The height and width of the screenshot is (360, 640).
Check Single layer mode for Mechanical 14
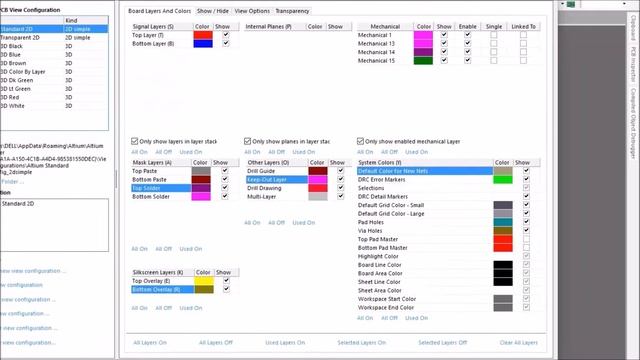493,52
